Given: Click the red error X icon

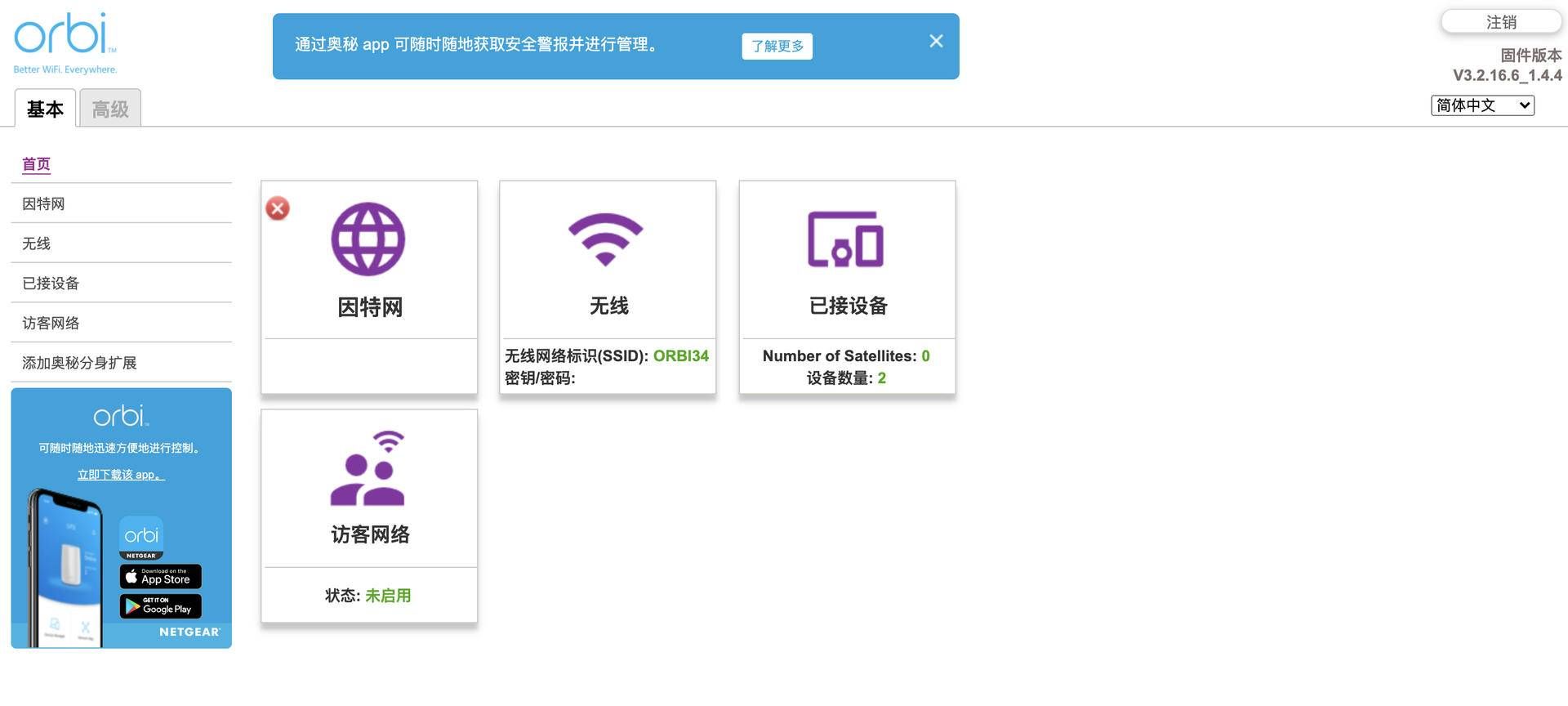Looking at the screenshot, I should point(278,208).
